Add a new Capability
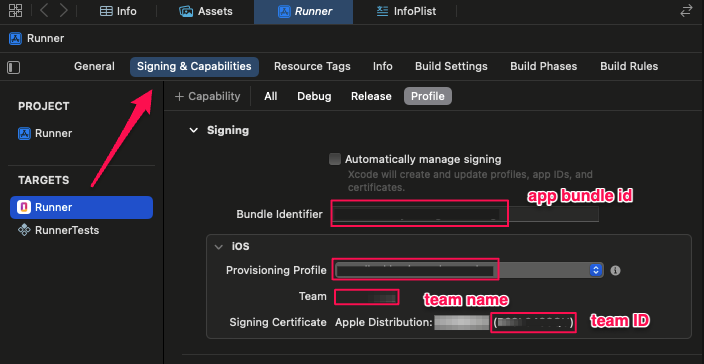 coord(207,96)
